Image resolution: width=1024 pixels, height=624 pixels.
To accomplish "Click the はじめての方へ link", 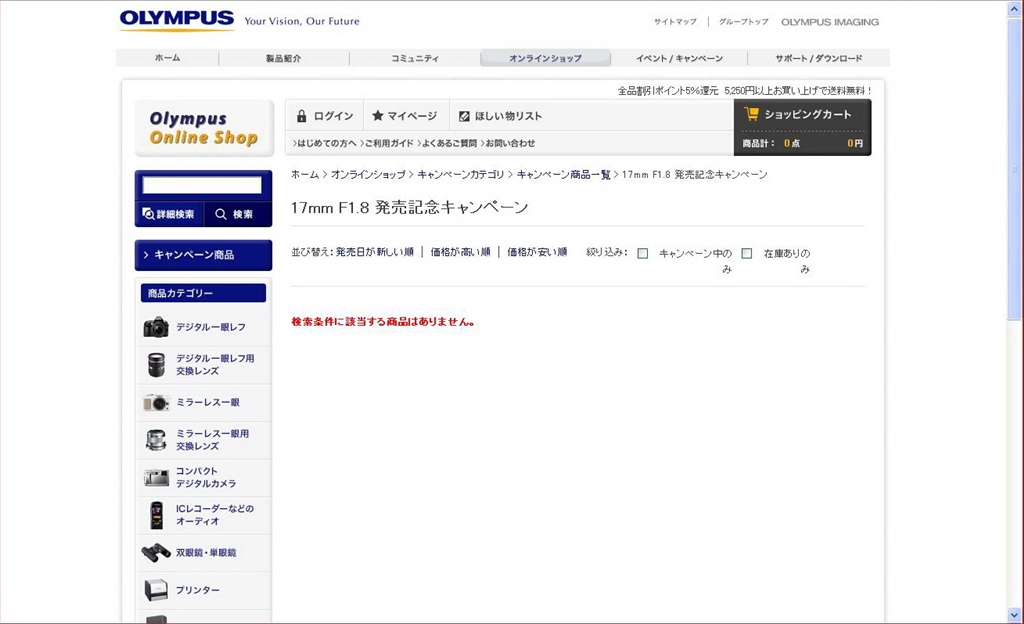I will (x=325, y=143).
